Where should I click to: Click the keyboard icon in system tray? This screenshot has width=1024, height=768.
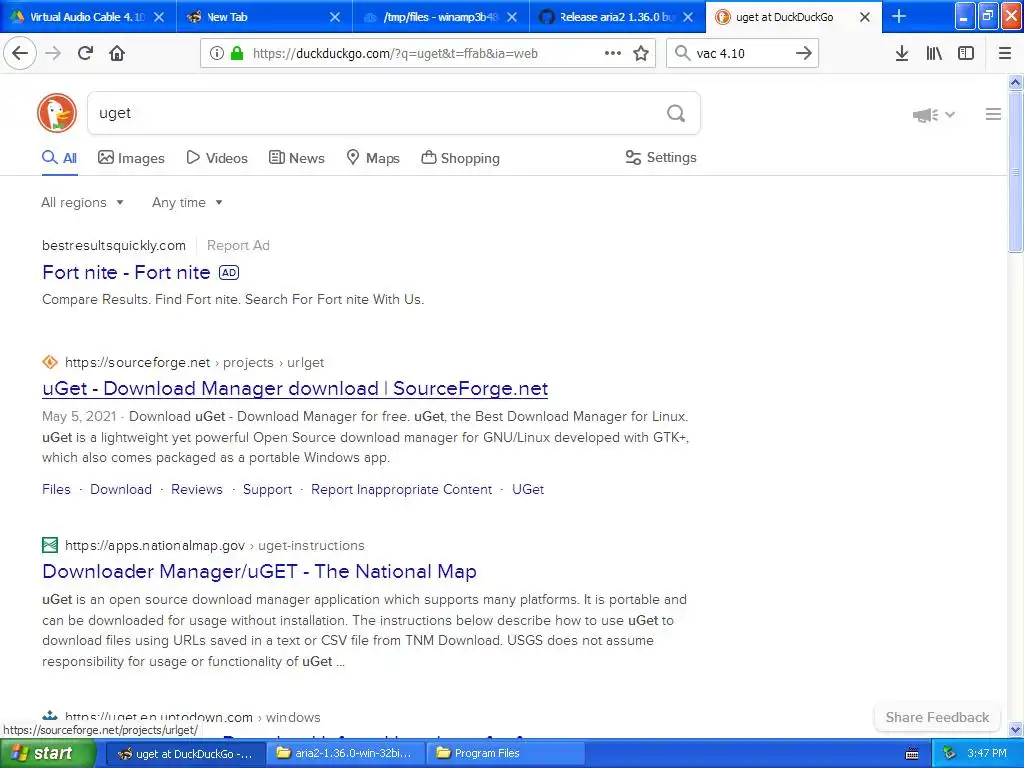(x=912, y=754)
